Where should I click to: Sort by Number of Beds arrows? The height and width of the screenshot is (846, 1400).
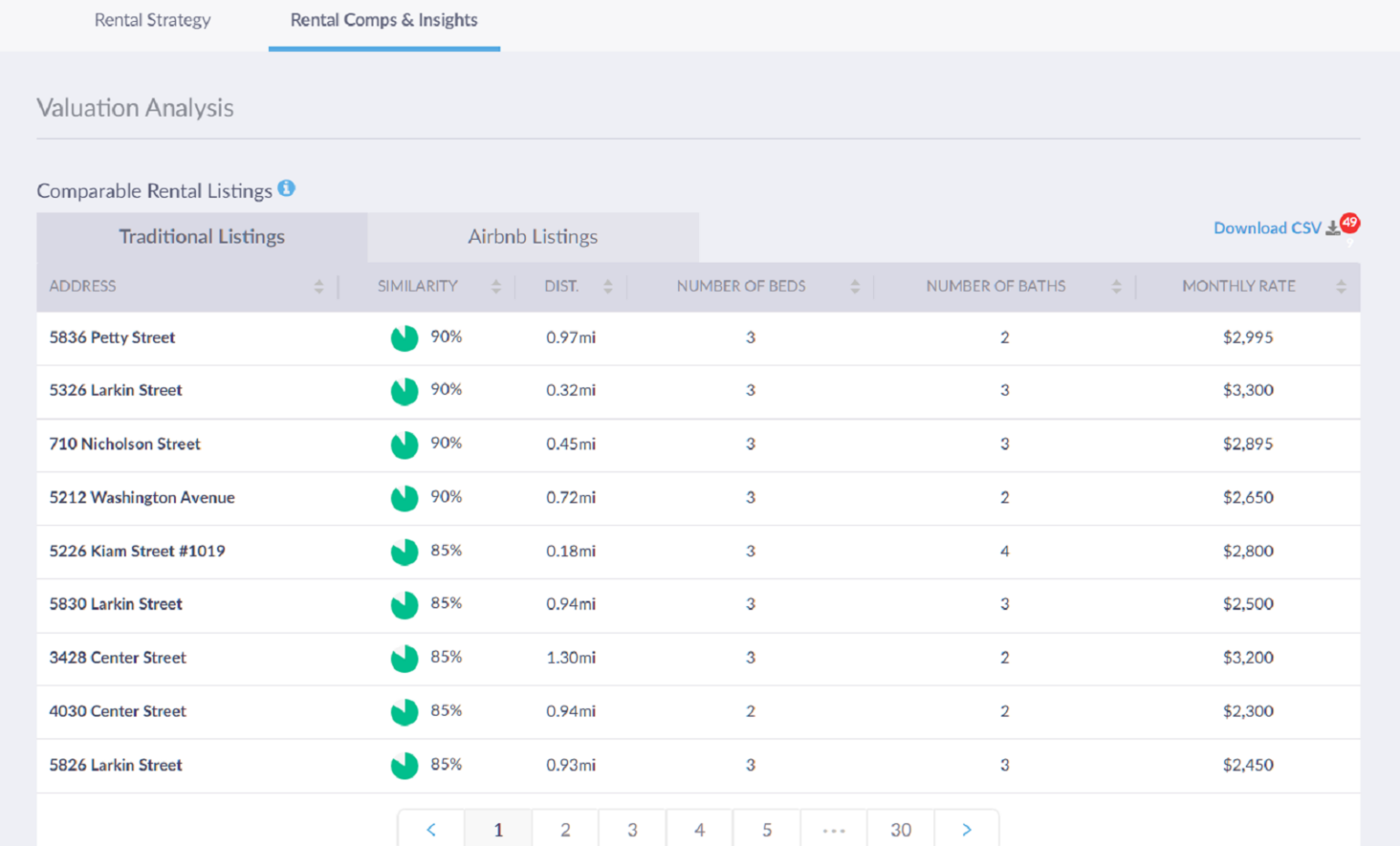tap(855, 286)
